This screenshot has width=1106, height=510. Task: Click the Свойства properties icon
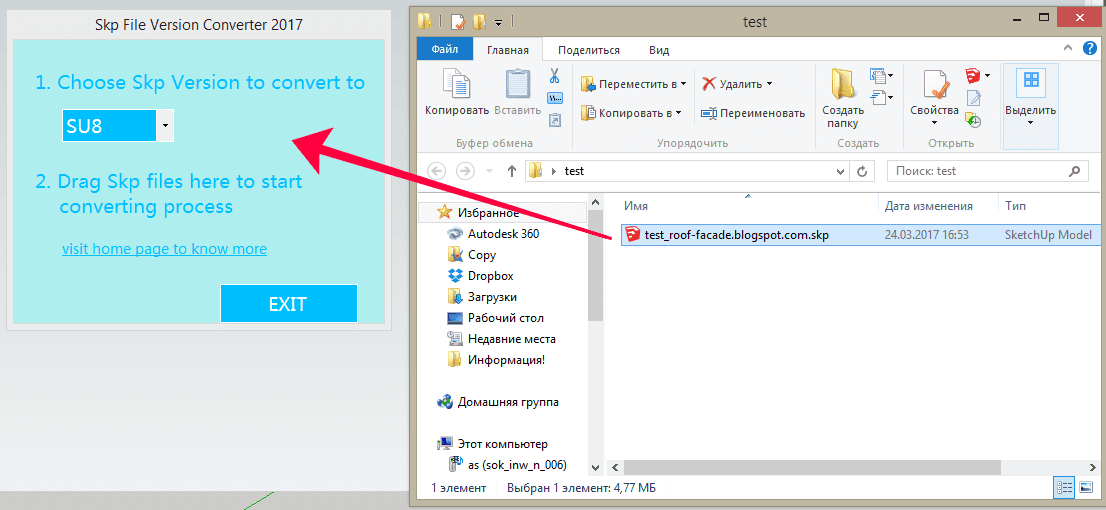[935, 86]
